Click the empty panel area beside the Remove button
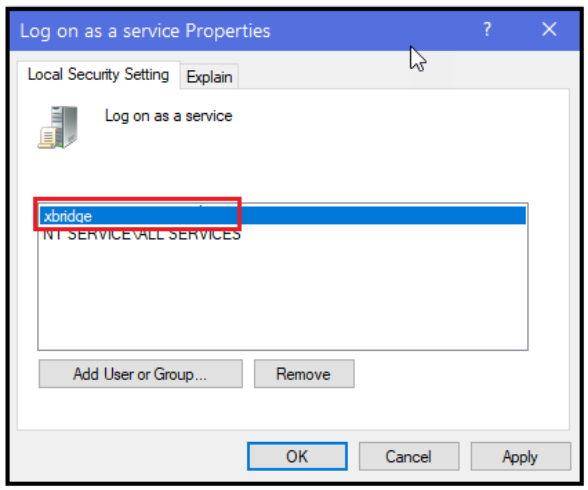Screen dimensions: 588x490 pyautogui.click(x=461, y=374)
